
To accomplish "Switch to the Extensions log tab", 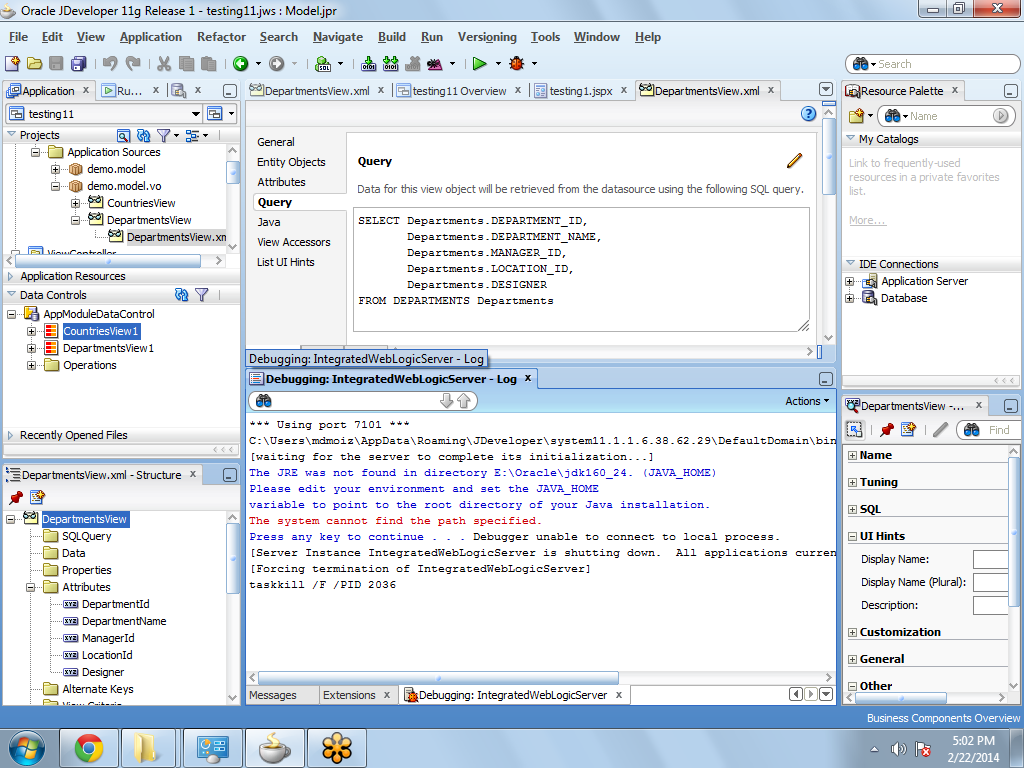I will (349, 696).
